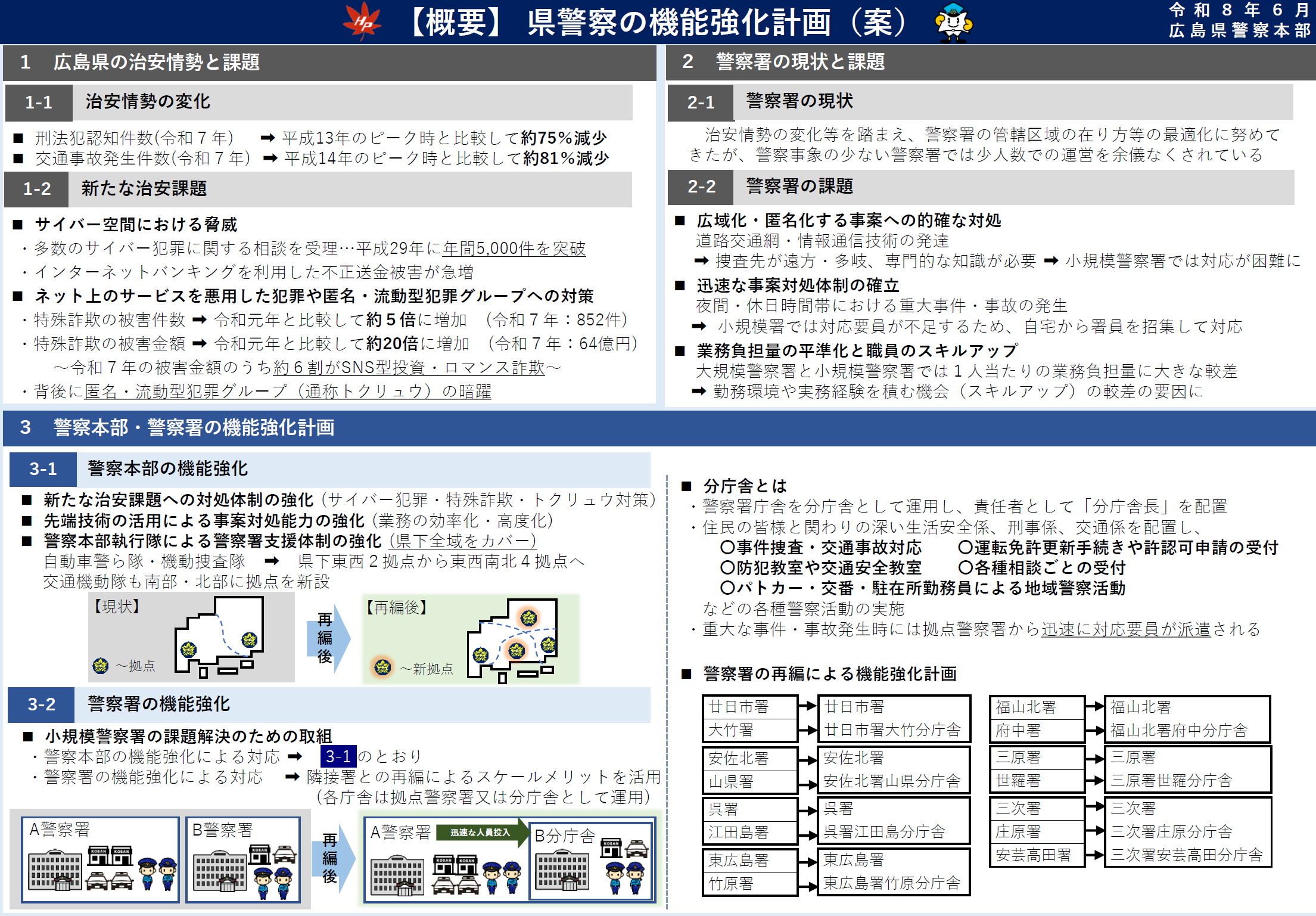Image resolution: width=1316 pixels, height=916 pixels.
Task: Click the 約81%減少 text
Action: [x=566, y=159]
